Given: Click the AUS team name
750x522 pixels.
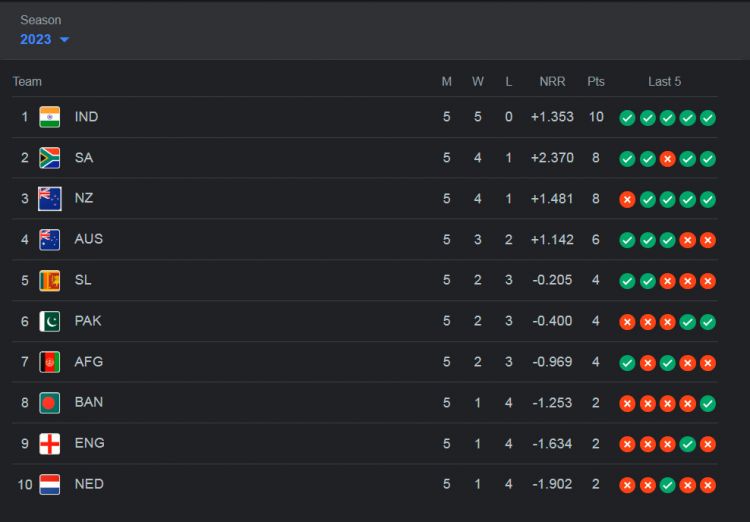Looking at the screenshot, I should pyautogui.click(x=88, y=239).
